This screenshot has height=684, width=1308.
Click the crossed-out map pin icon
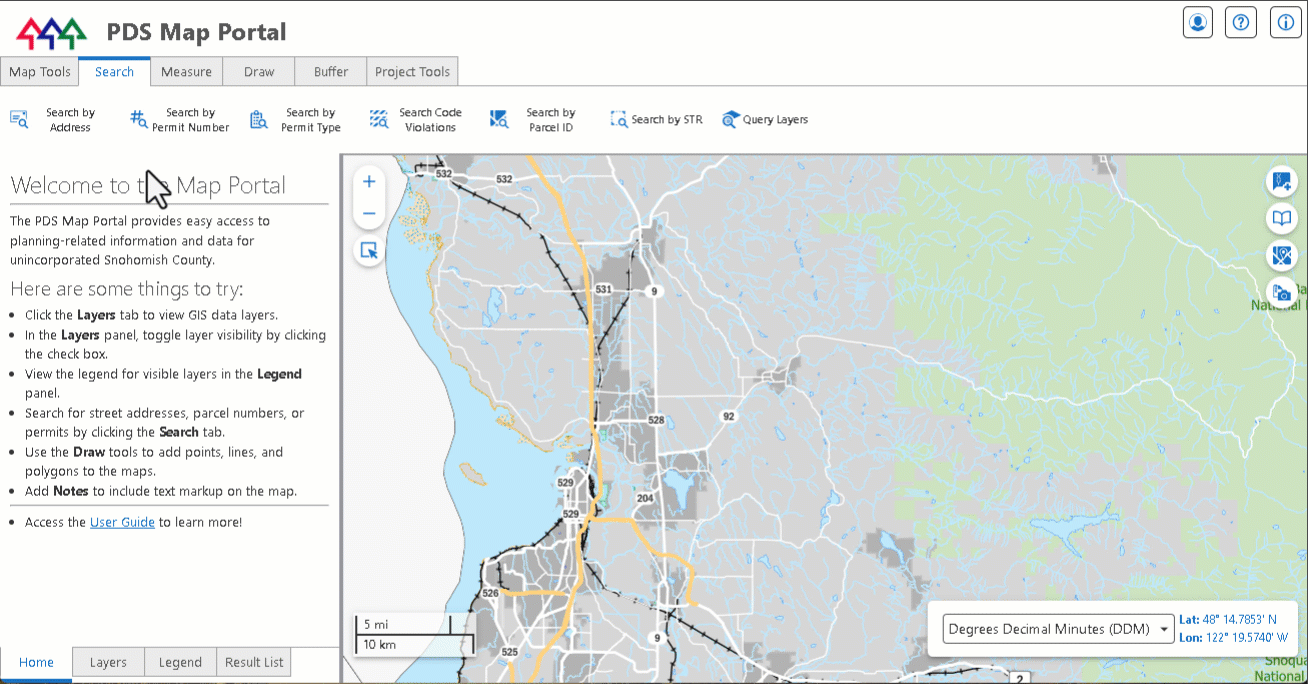coord(1281,256)
